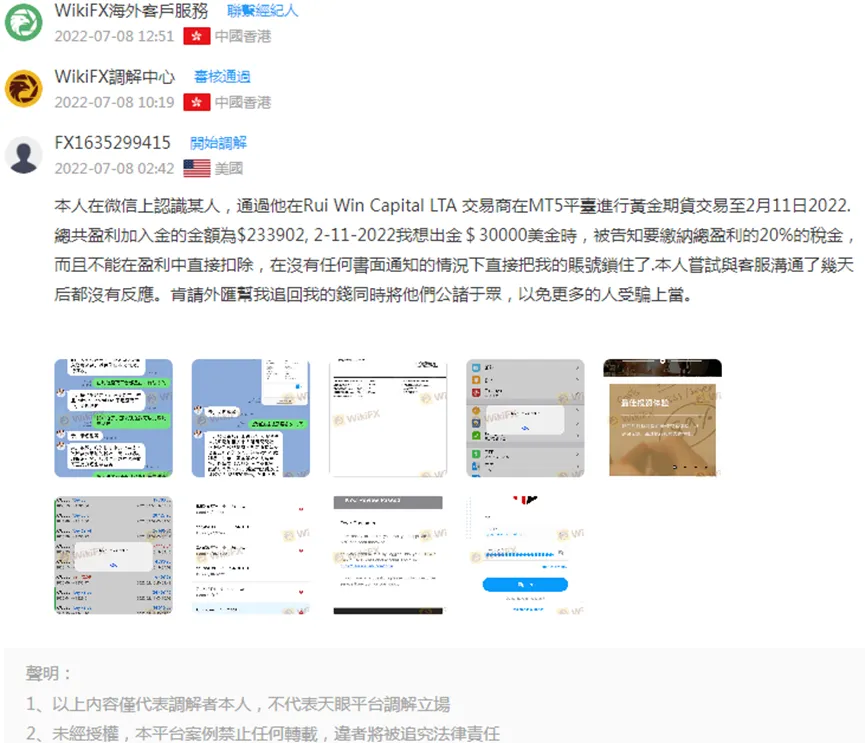
Task: Open the grey settings-list screenshot thumbnail
Action: pos(525,418)
